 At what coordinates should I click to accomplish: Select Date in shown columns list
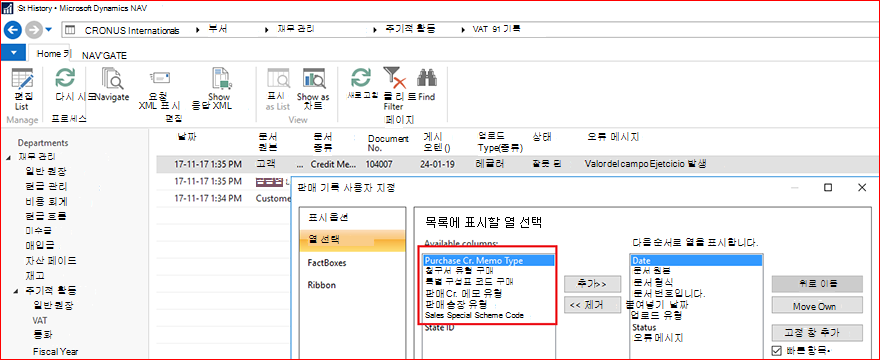pos(696,261)
